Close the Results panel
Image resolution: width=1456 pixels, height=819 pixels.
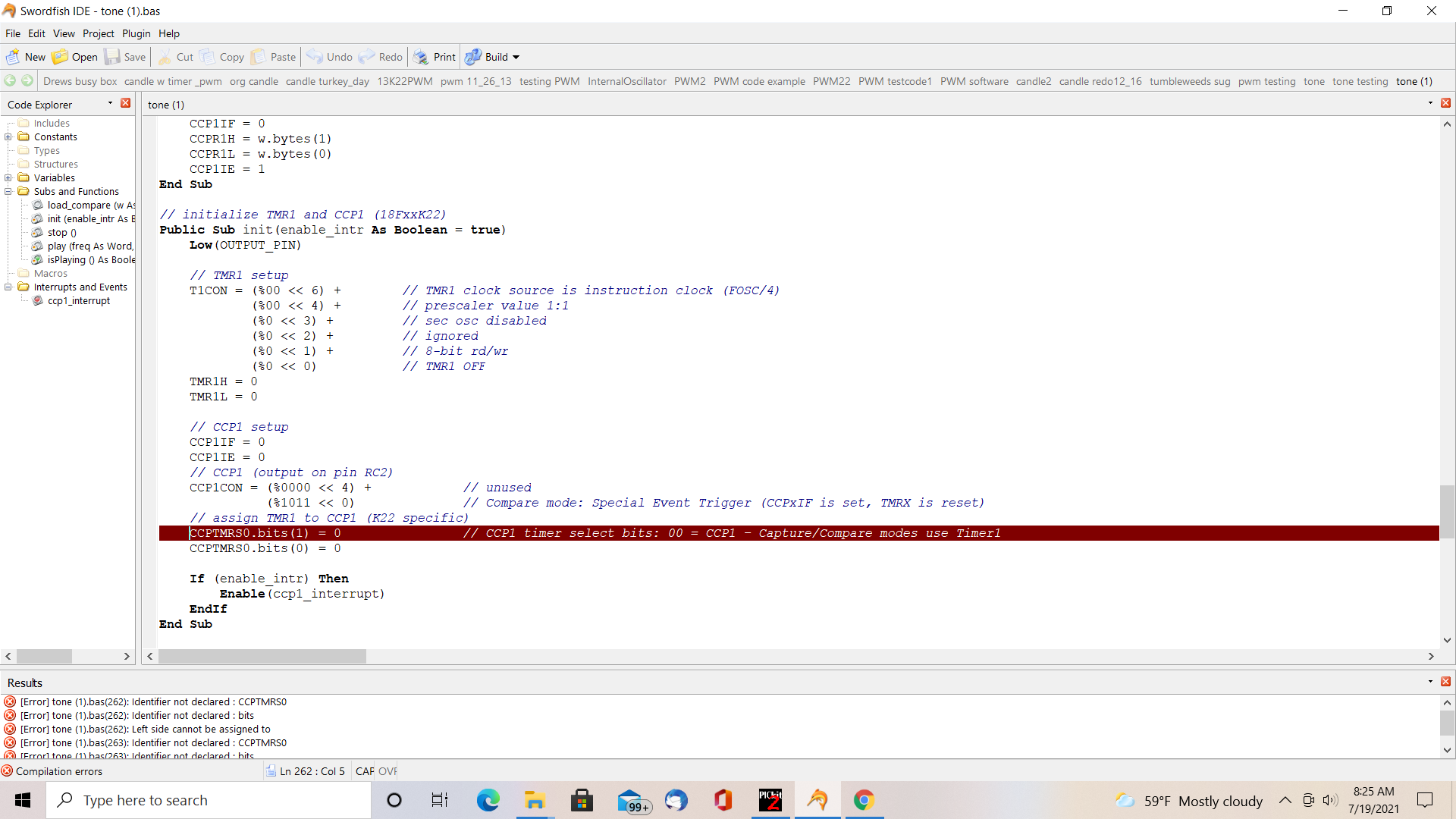pyautogui.click(x=1445, y=682)
